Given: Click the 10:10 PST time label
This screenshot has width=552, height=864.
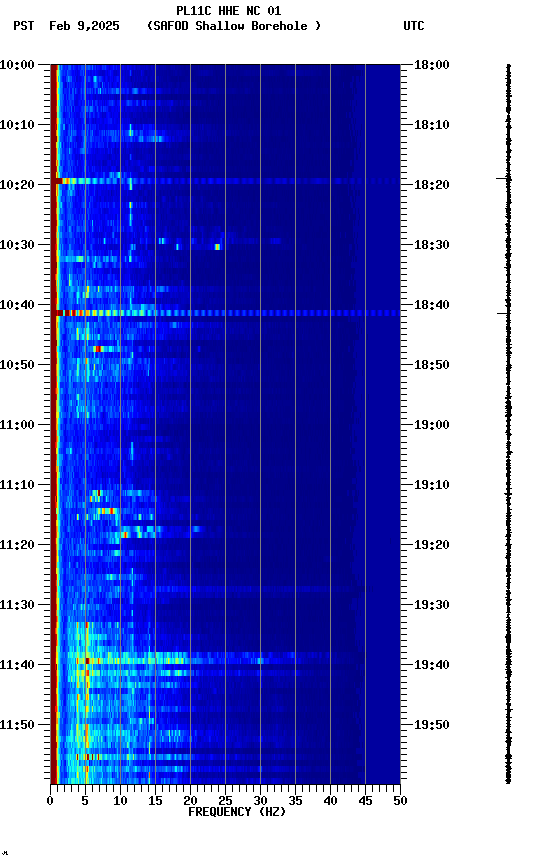Looking at the screenshot, I should click(x=17, y=125).
